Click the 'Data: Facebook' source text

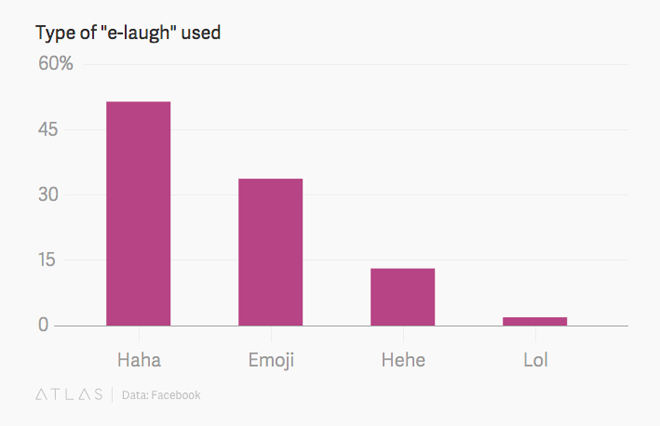tap(161, 395)
